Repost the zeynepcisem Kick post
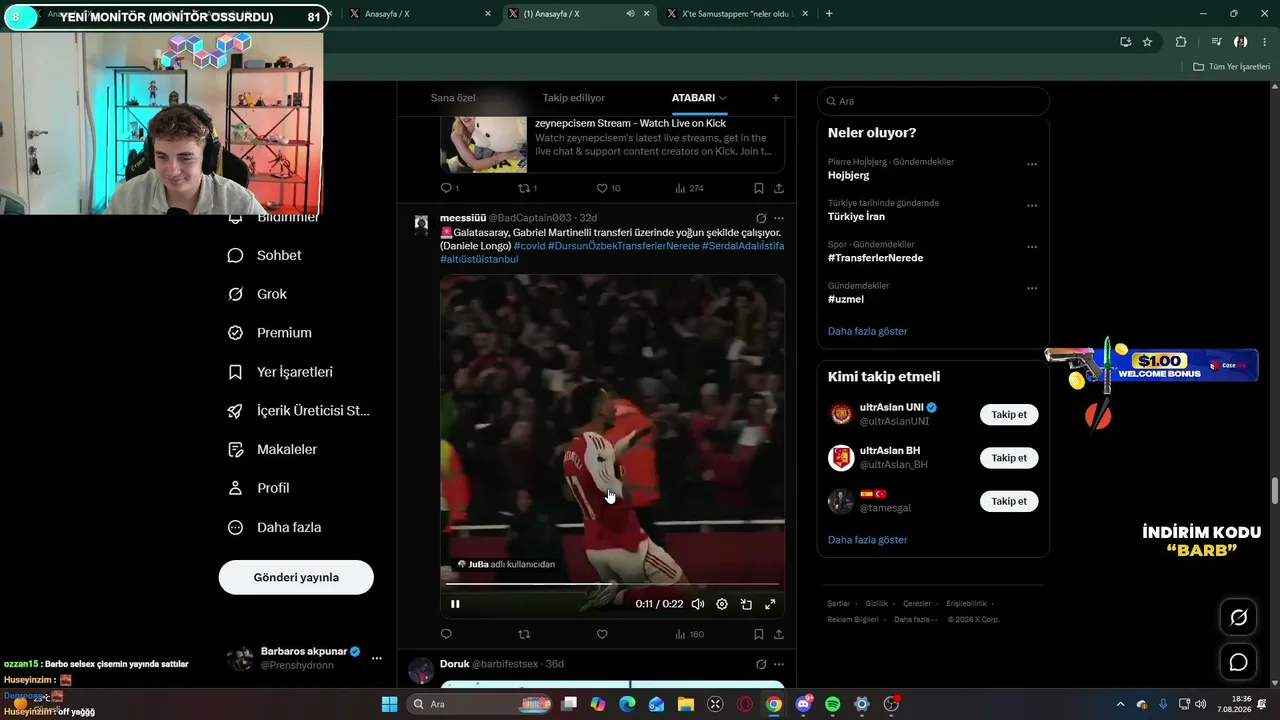 point(527,188)
